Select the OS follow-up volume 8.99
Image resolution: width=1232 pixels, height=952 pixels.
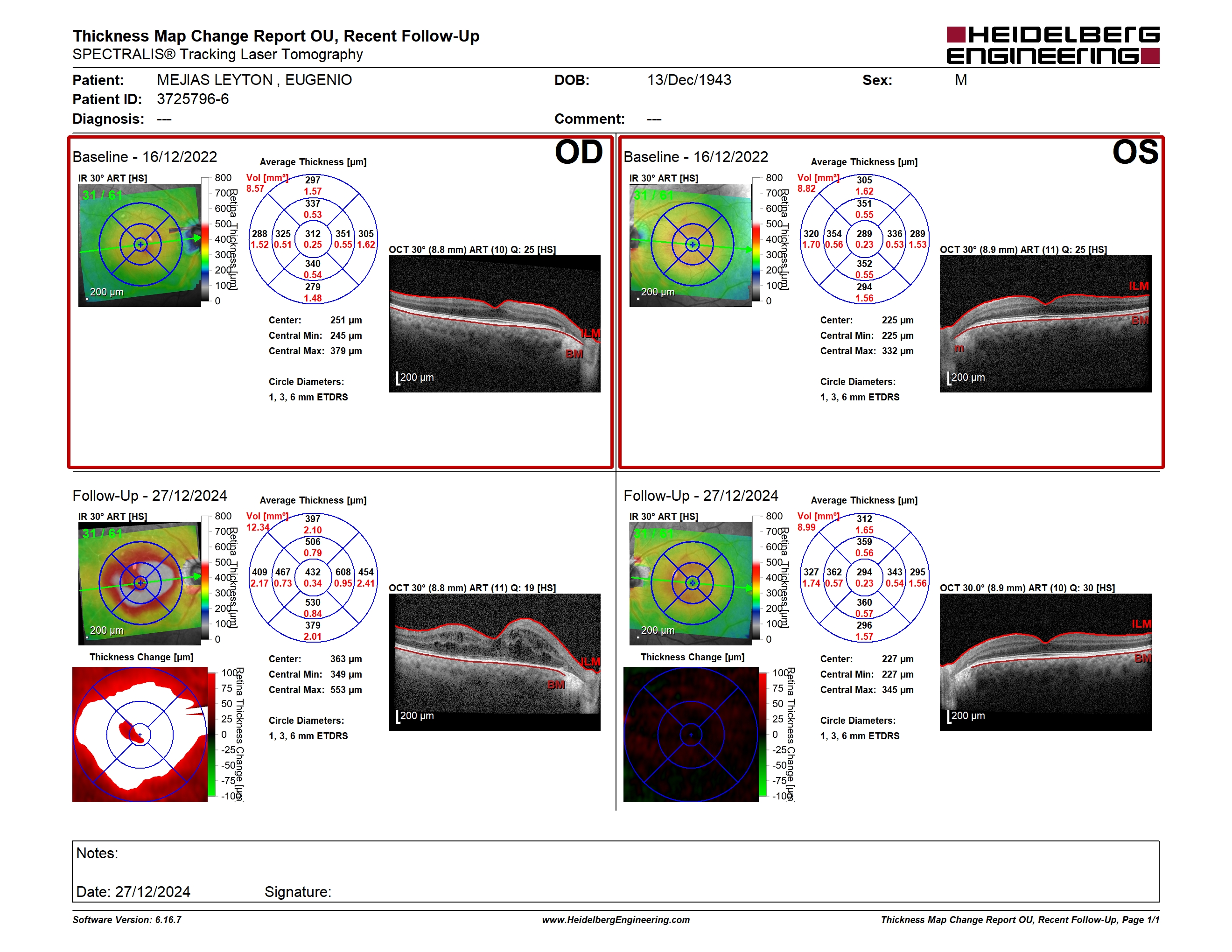click(x=806, y=527)
